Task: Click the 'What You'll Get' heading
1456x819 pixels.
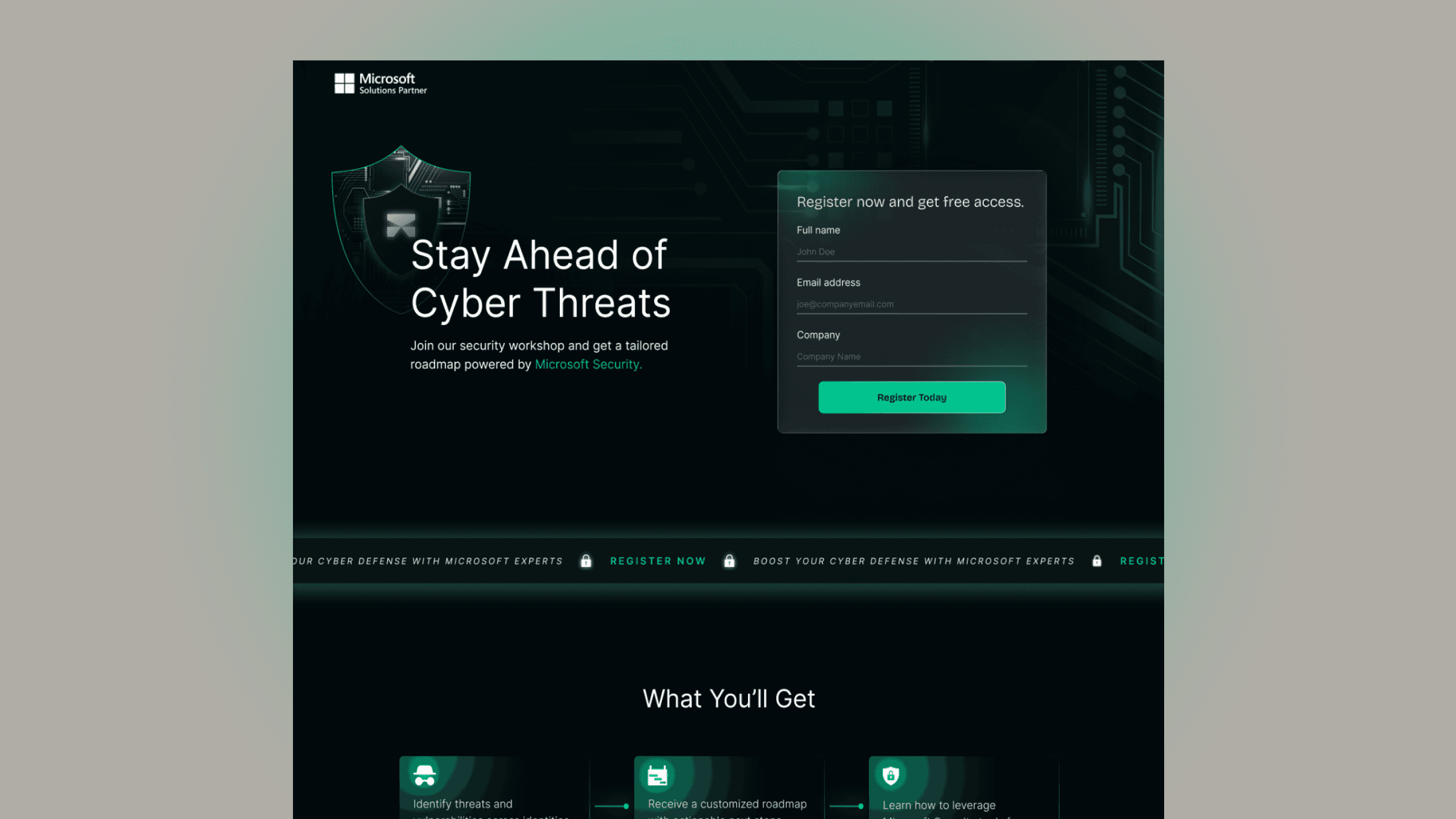Action: point(729,699)
